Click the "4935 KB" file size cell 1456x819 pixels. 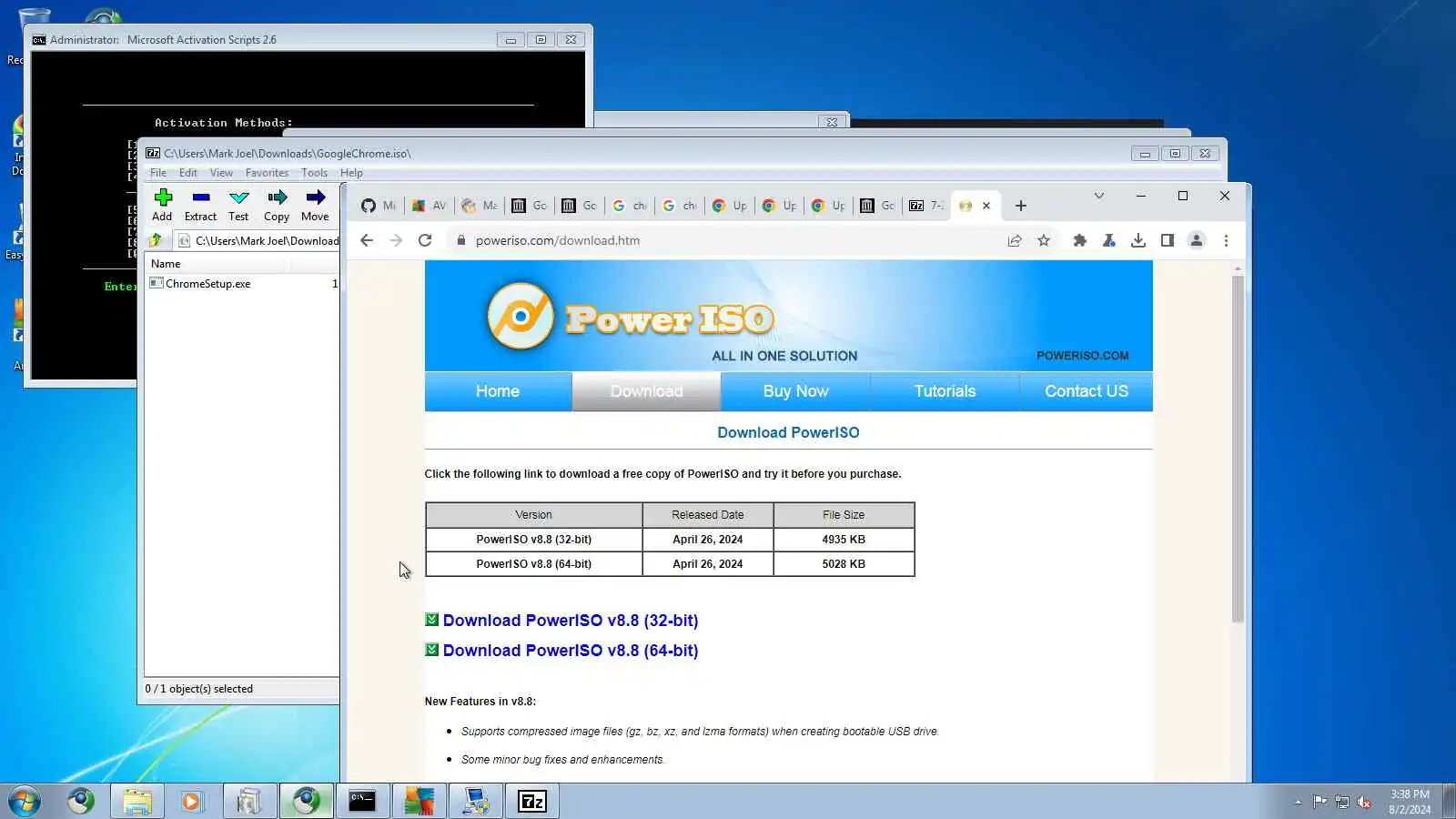844,540
